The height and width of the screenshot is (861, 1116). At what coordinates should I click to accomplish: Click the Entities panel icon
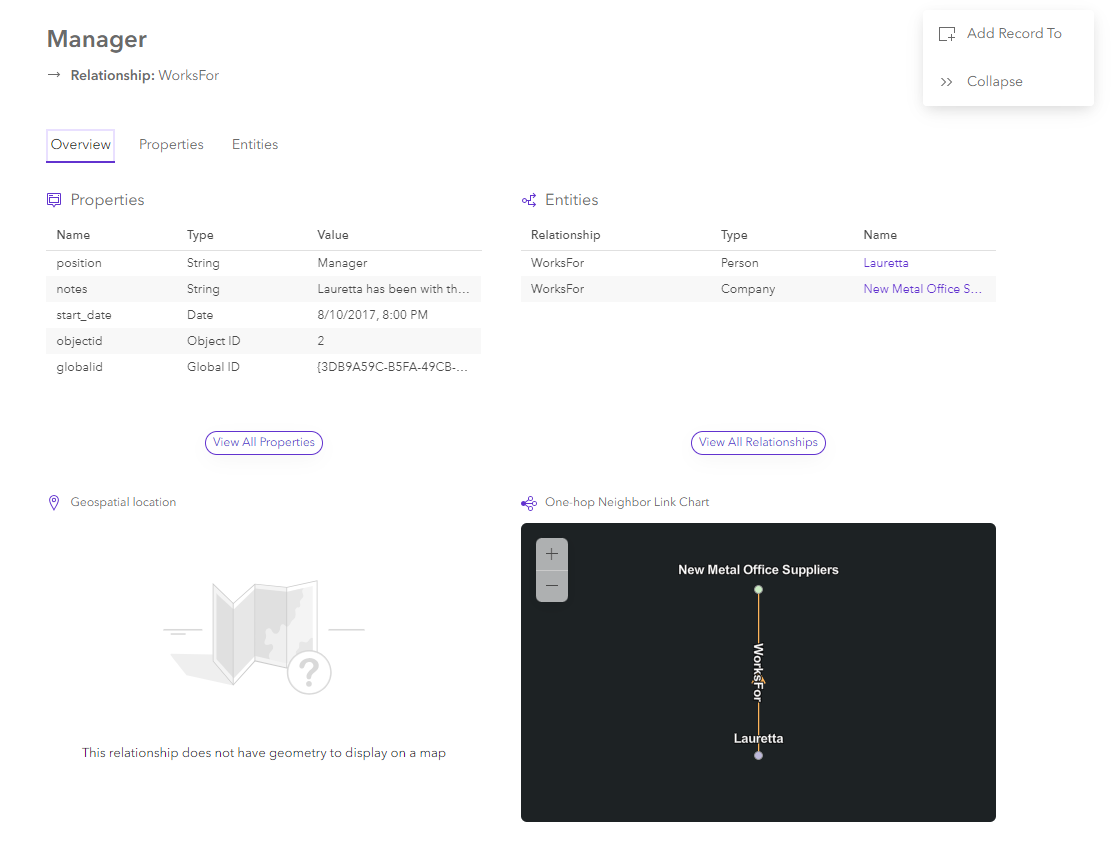point(529,199)
